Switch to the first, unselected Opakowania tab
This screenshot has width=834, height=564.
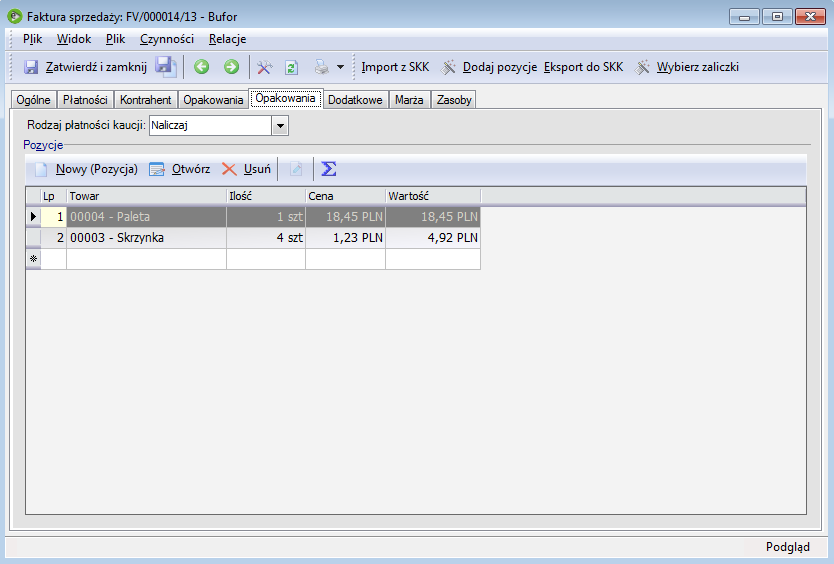click(x=213, y=100)
